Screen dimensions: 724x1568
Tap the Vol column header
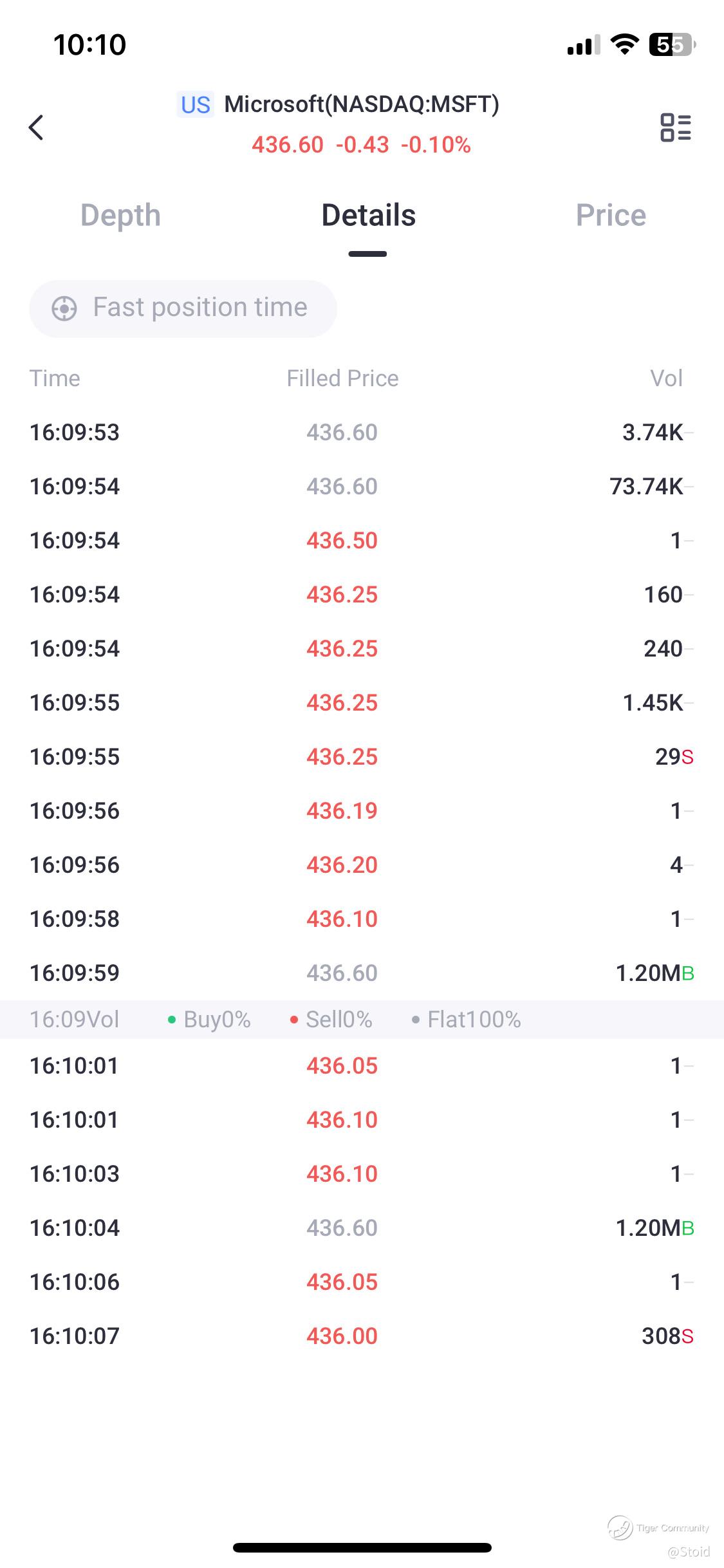[666, 378]
